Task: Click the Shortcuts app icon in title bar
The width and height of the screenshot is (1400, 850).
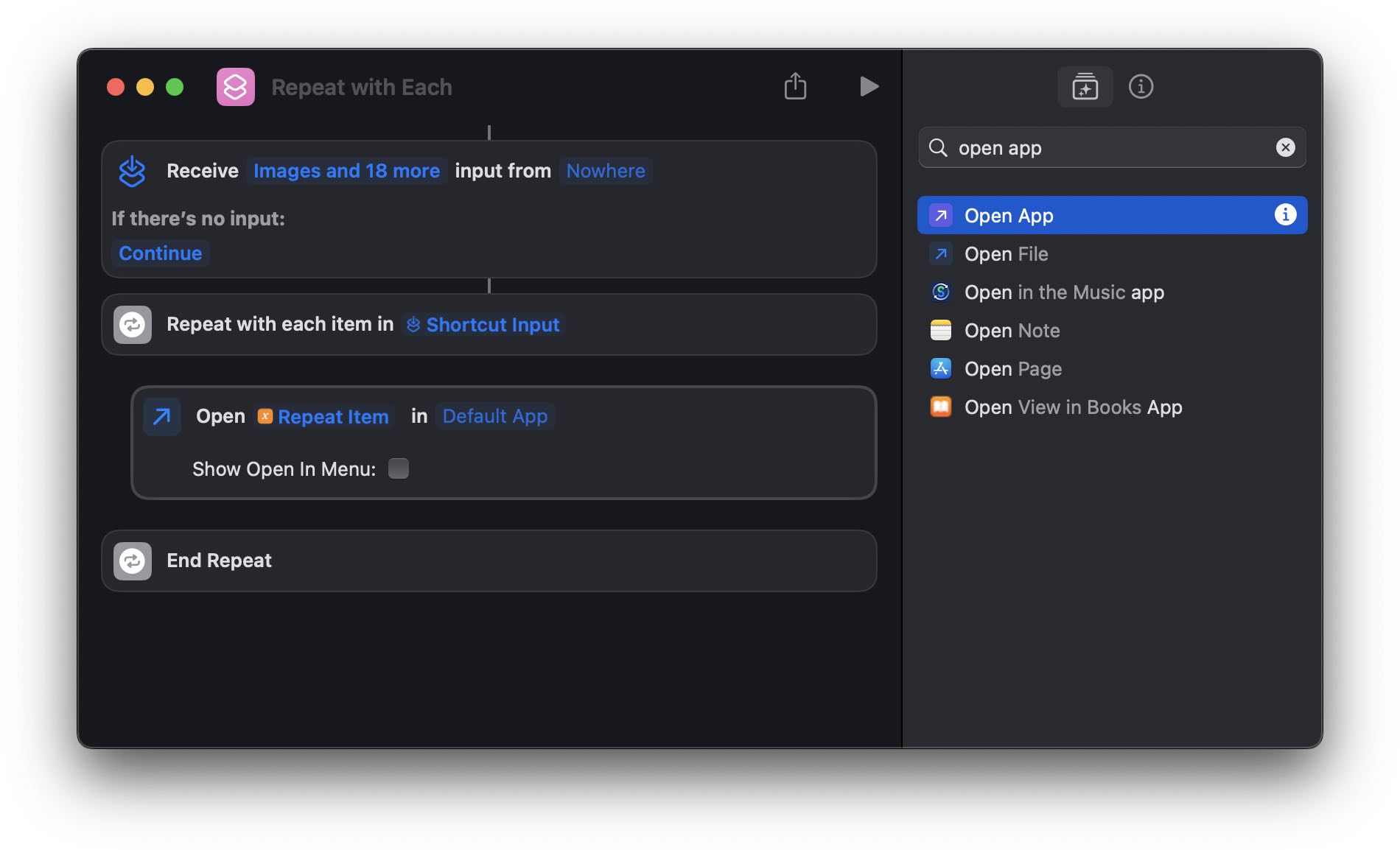Action: point(235,87)
